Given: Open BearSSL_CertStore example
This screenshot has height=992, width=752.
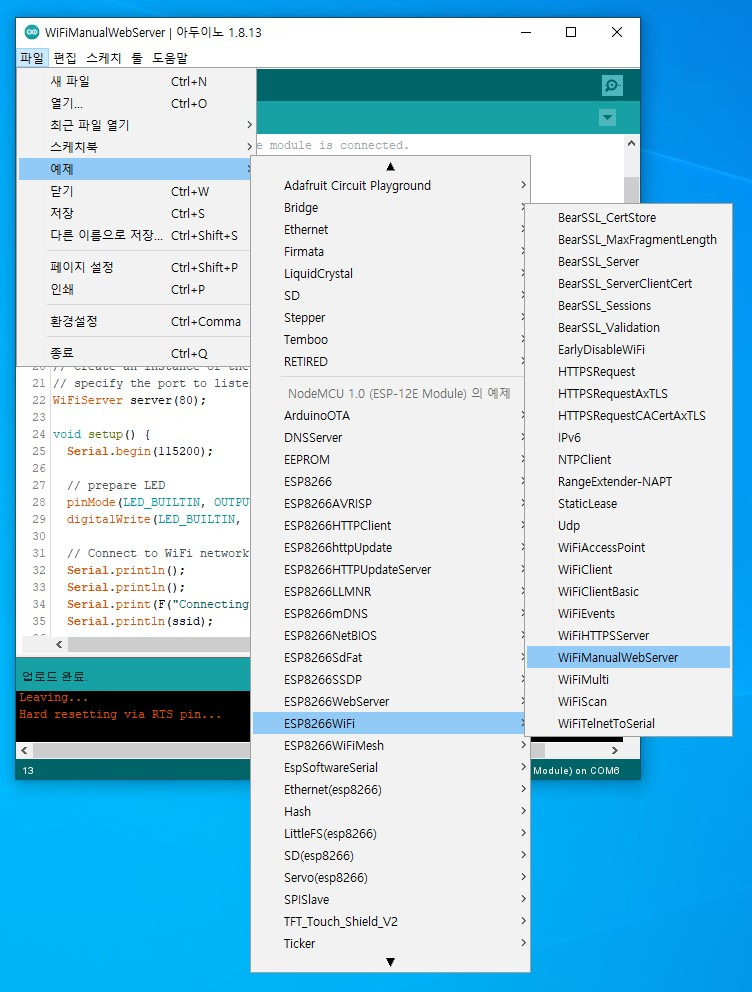Looking at the screenshot, I should [628, 218].
